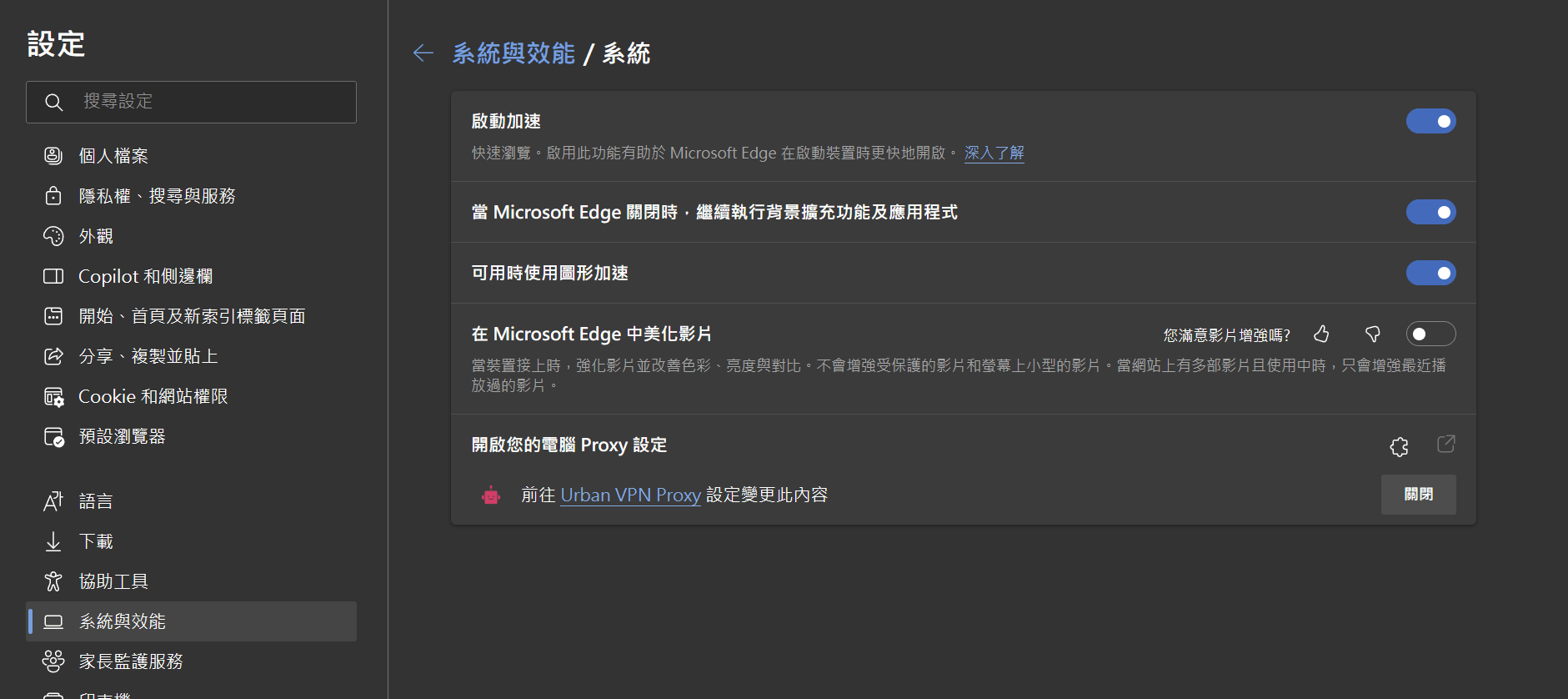The image size is (1568, 699).
Task: Click the 個人檔案 profile icon
Action: 53,155
